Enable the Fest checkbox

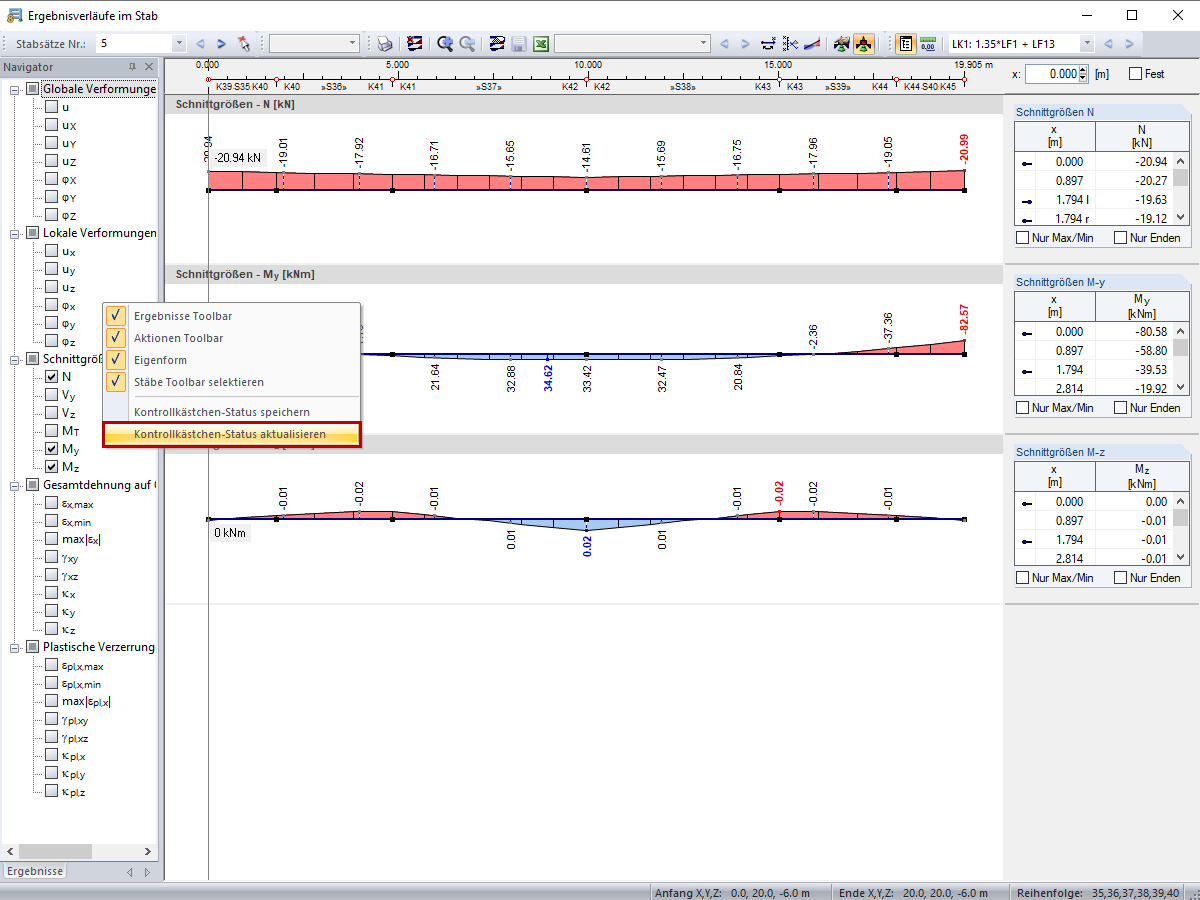point(1135,74)
